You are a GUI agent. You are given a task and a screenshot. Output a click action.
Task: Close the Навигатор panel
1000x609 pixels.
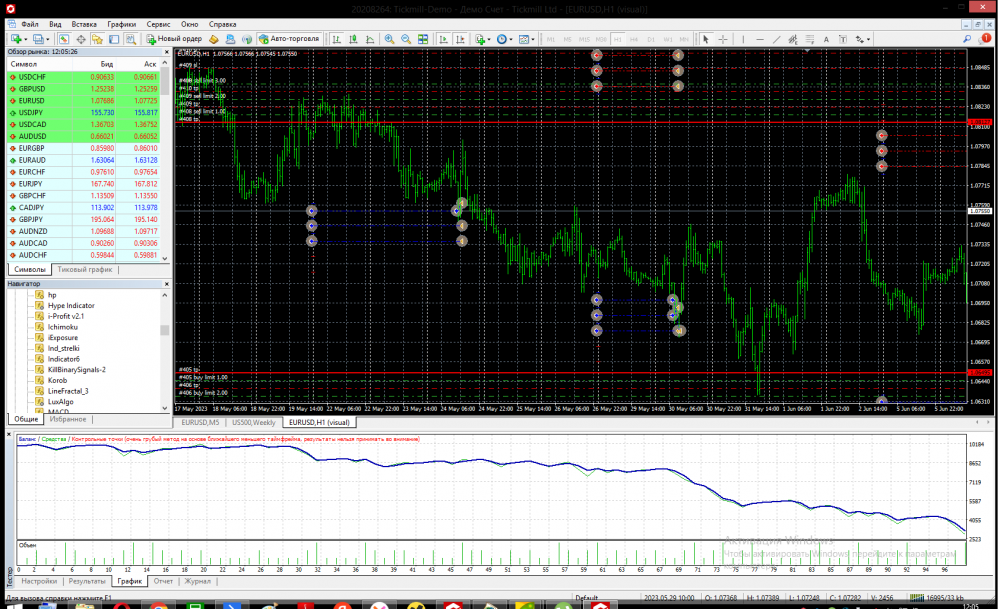click(167, 284)
